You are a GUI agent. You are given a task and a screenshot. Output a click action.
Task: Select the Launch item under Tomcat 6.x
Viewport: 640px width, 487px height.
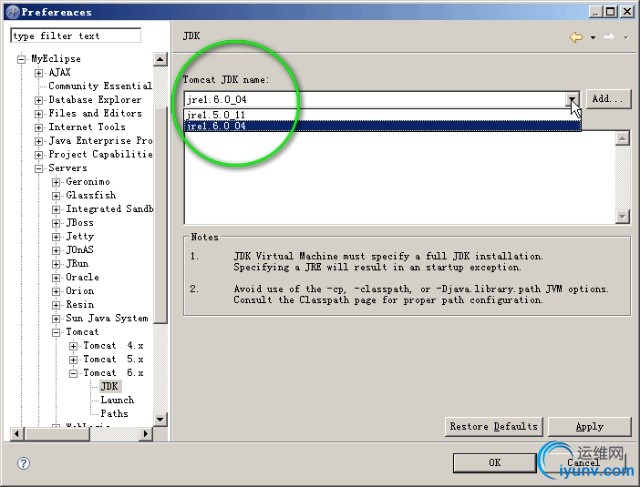117,400
